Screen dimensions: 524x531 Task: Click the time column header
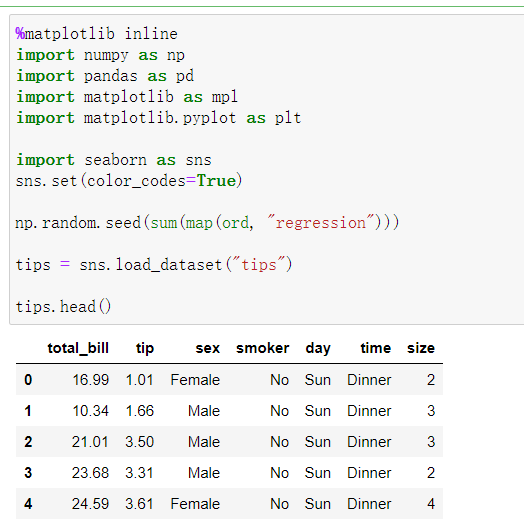coord(376,348)
